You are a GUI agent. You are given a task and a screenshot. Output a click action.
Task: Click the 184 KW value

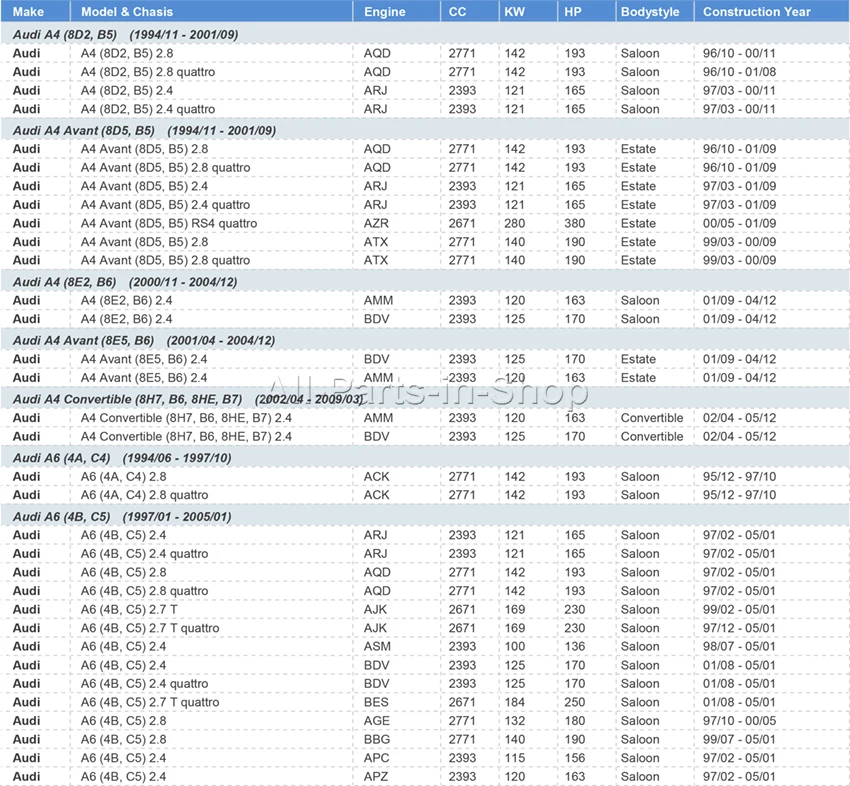tap(514, 702)
